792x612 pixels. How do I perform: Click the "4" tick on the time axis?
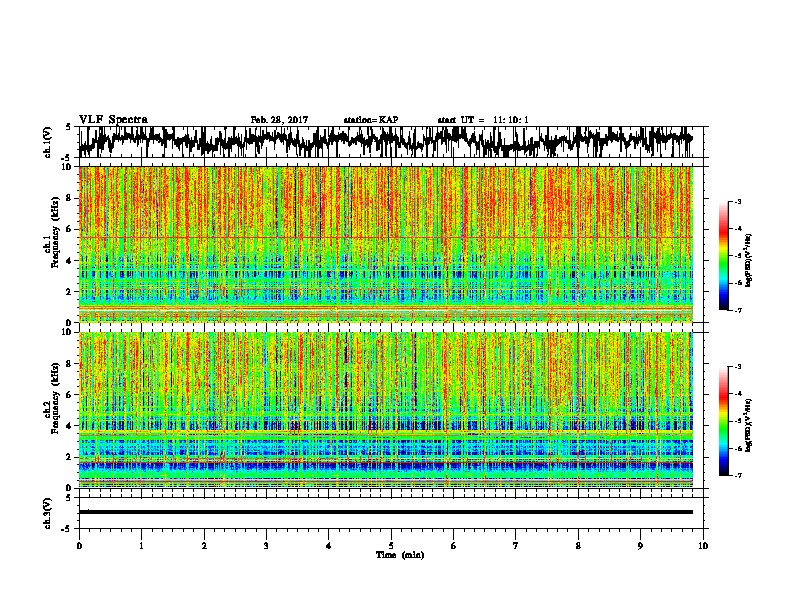click(329, 546)
